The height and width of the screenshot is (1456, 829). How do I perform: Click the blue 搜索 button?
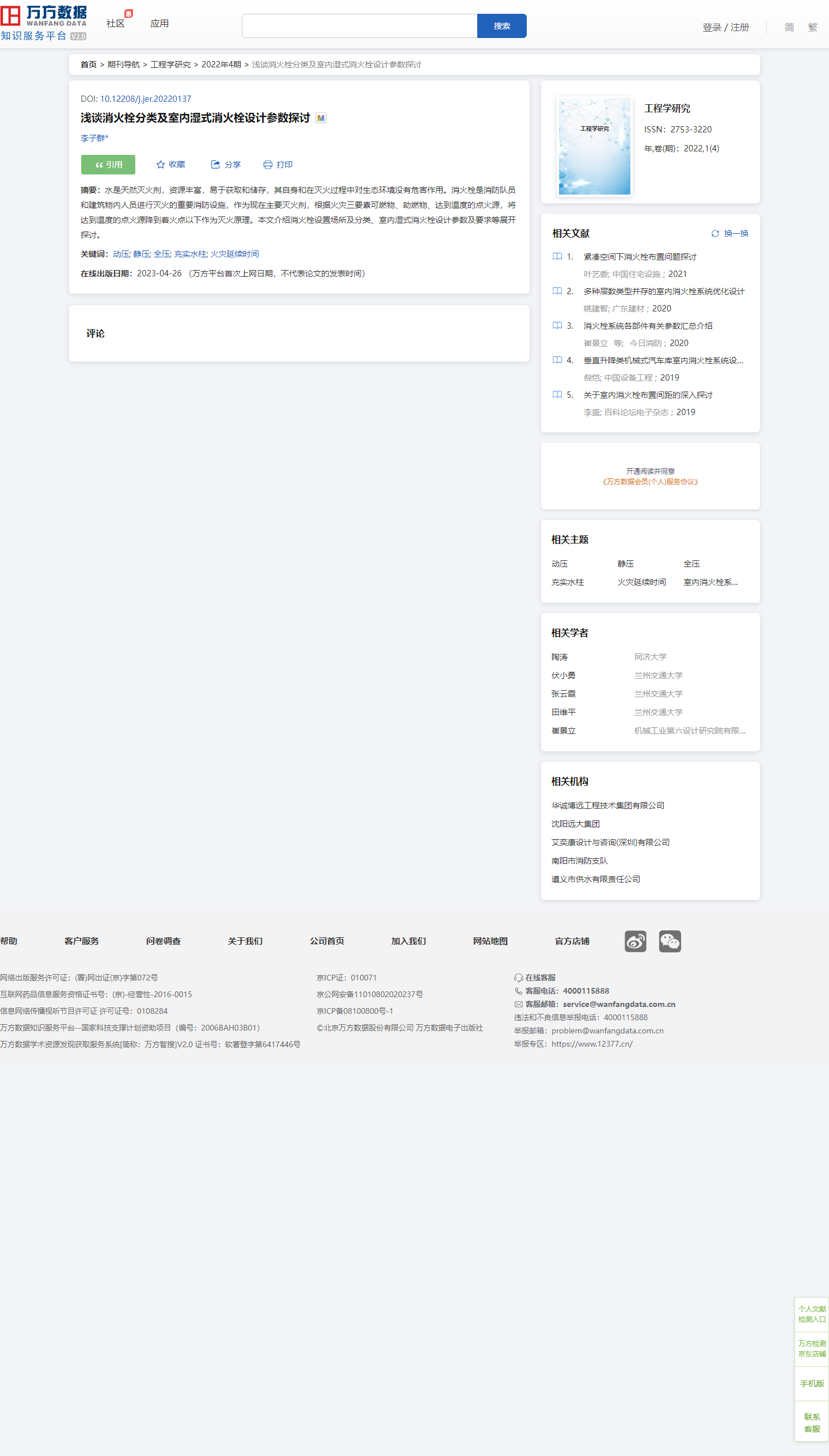pos(502,26)
